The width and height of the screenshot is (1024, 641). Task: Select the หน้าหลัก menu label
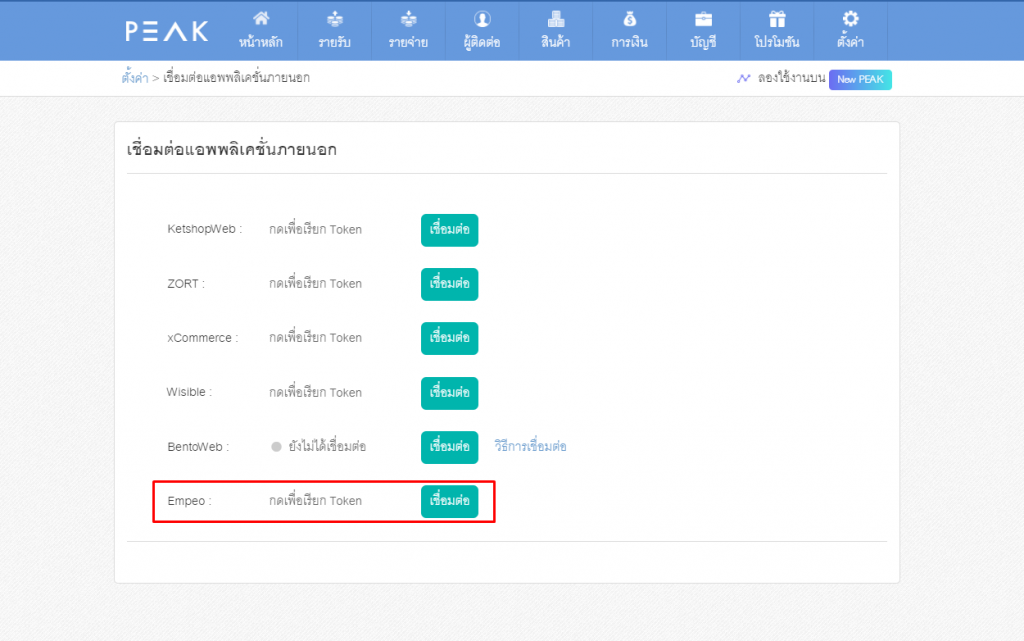261,42
